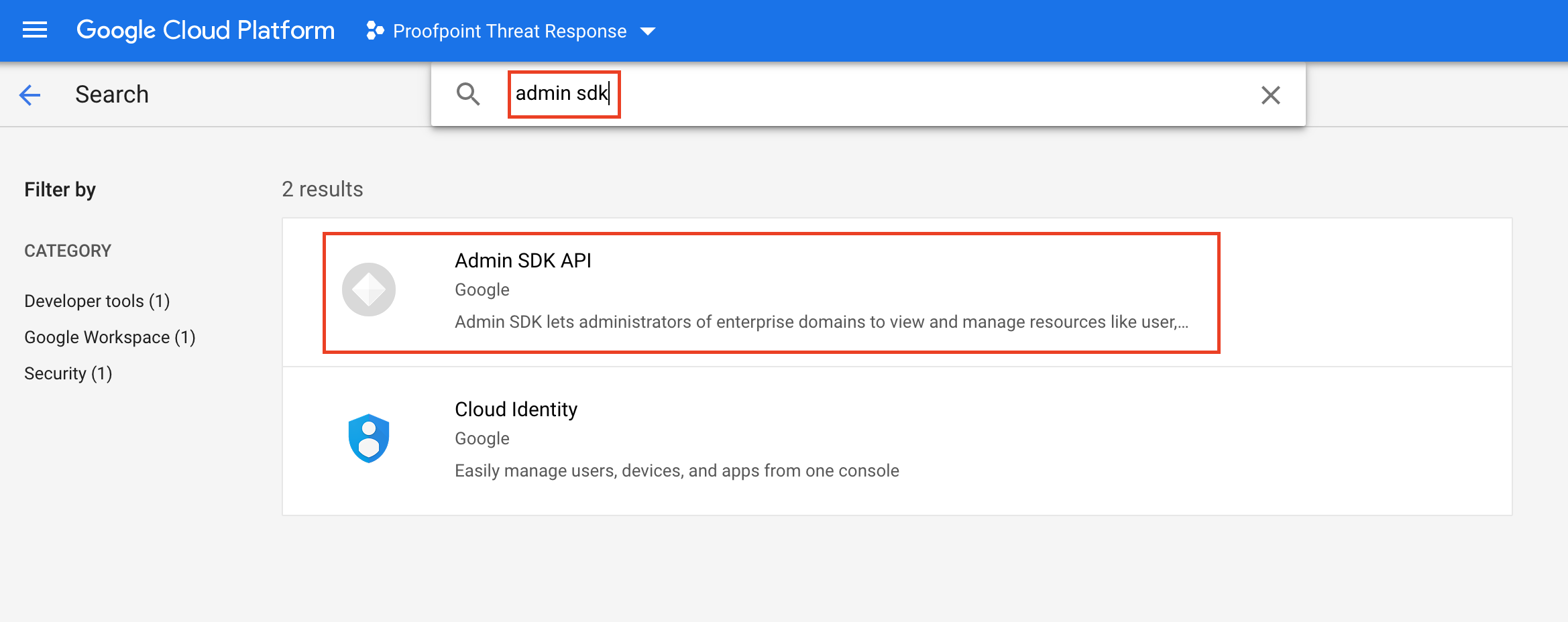Screen dimensions: 1568x622
Task: Open the Cloud Identity result title
Action: pyautogui.click(x=516, y=410)
